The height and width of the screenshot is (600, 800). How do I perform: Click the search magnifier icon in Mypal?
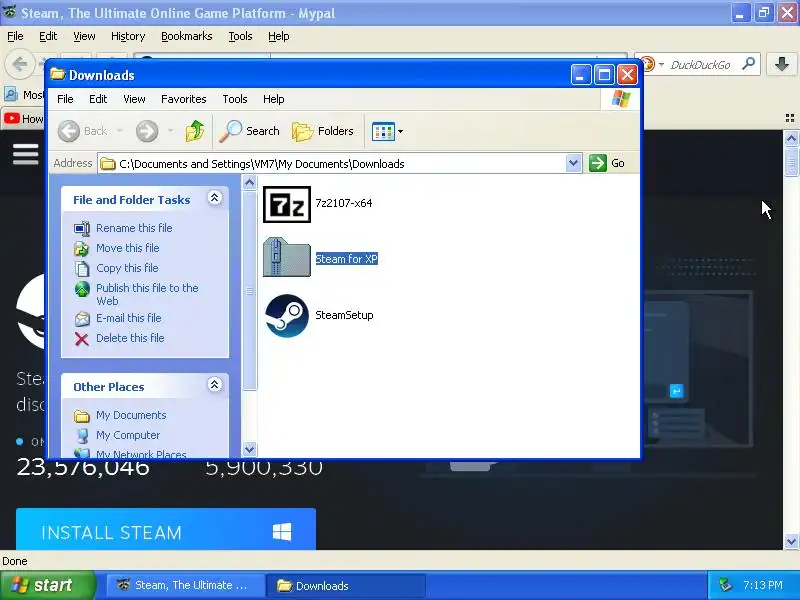coord(749,64)
